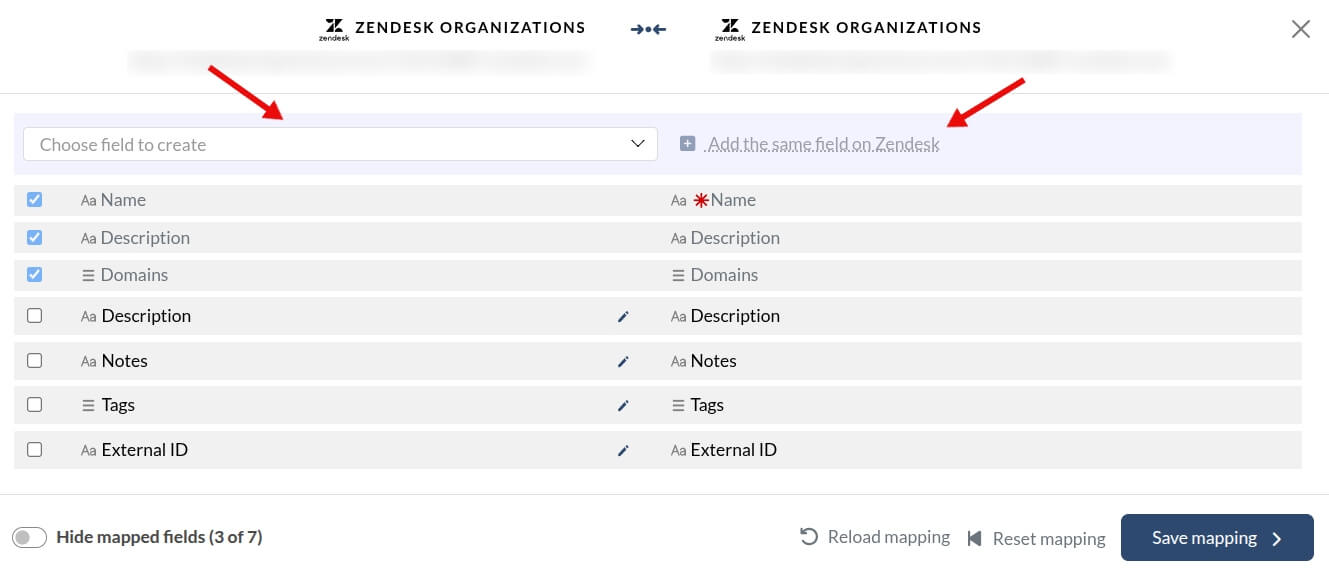1329x576 pixels.
Task: Click the reload icon next to Reload mapping
Action: pyautogui.click(x=809, y=537)
